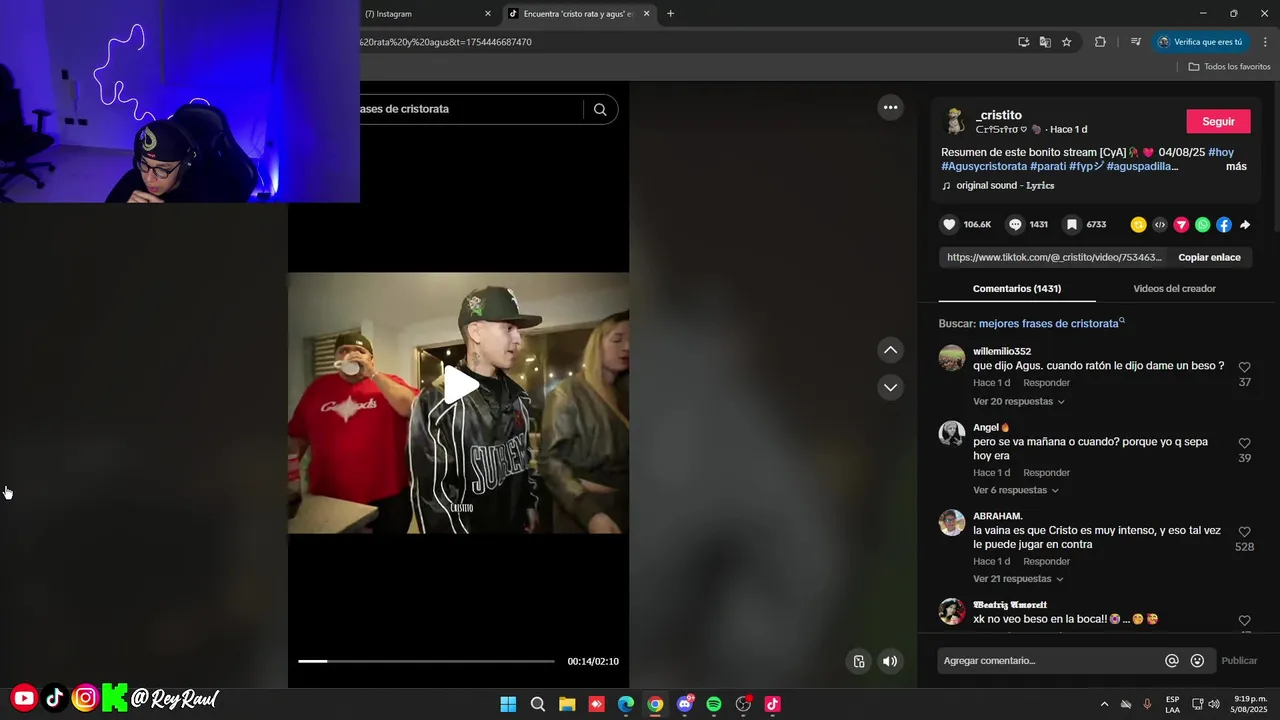The image size is (1280, 720).
Task: Share the video to Facebook
Action: point(1224,225)
